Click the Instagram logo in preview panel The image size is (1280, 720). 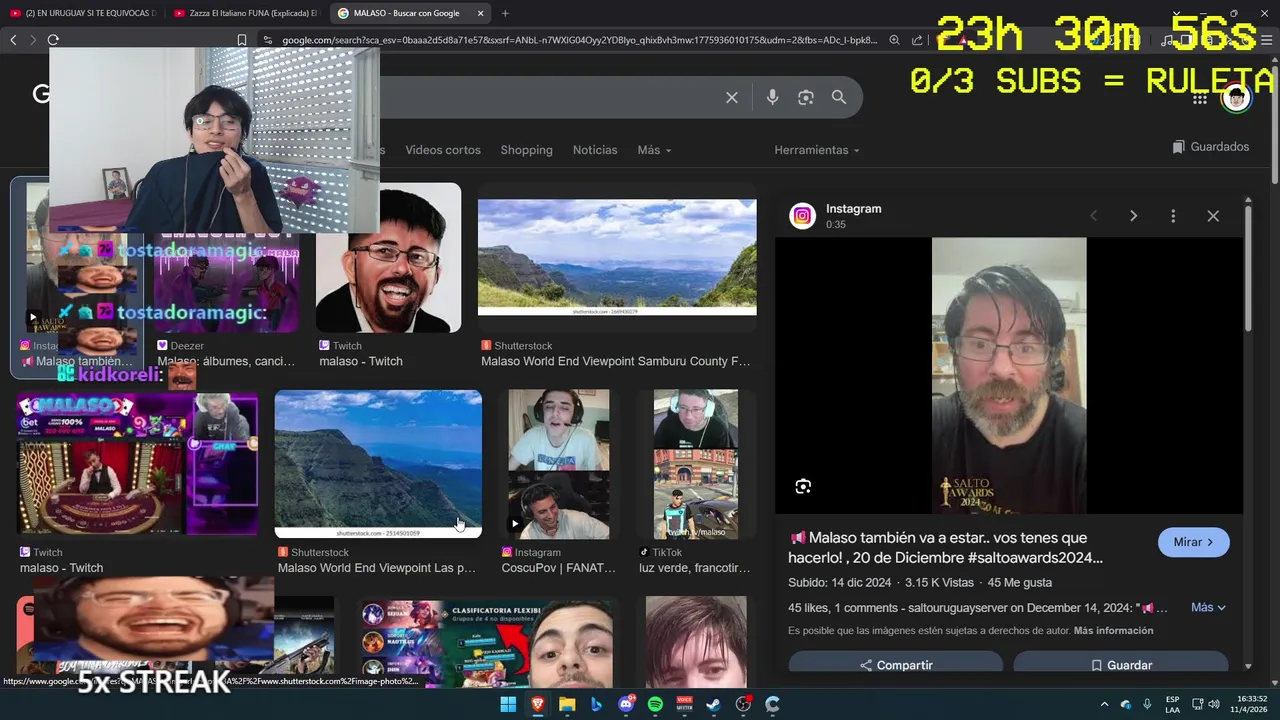pos(803,216)
